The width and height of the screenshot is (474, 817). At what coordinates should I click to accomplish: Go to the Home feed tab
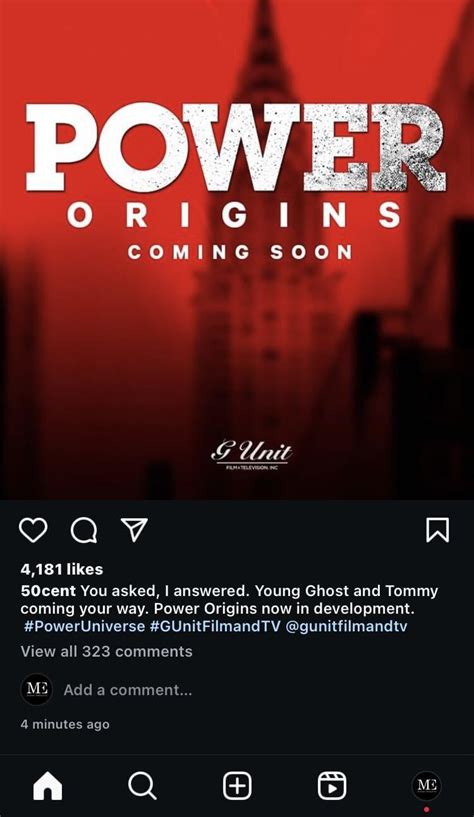[48, 786]
